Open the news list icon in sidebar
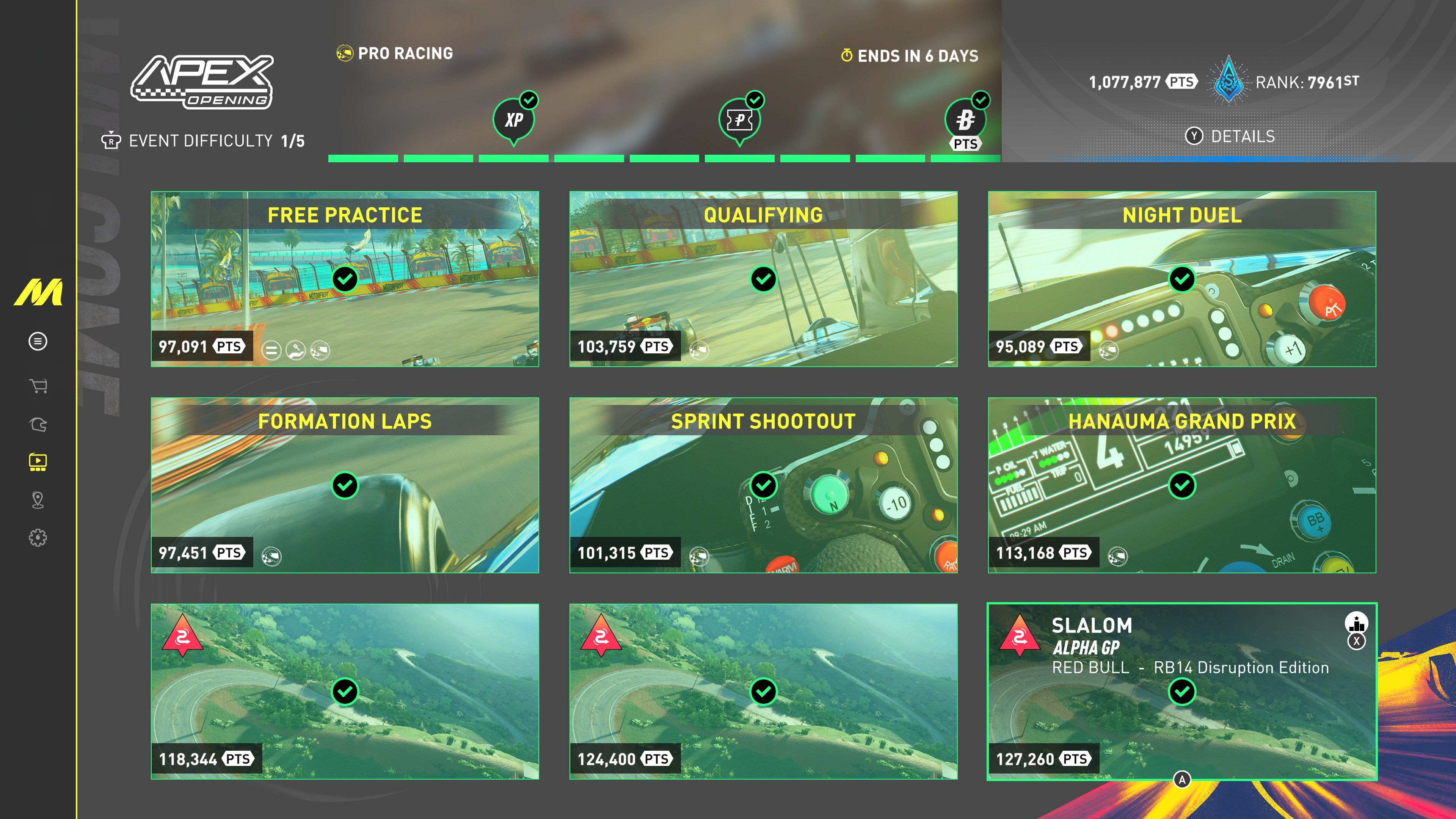 [38, 341]
